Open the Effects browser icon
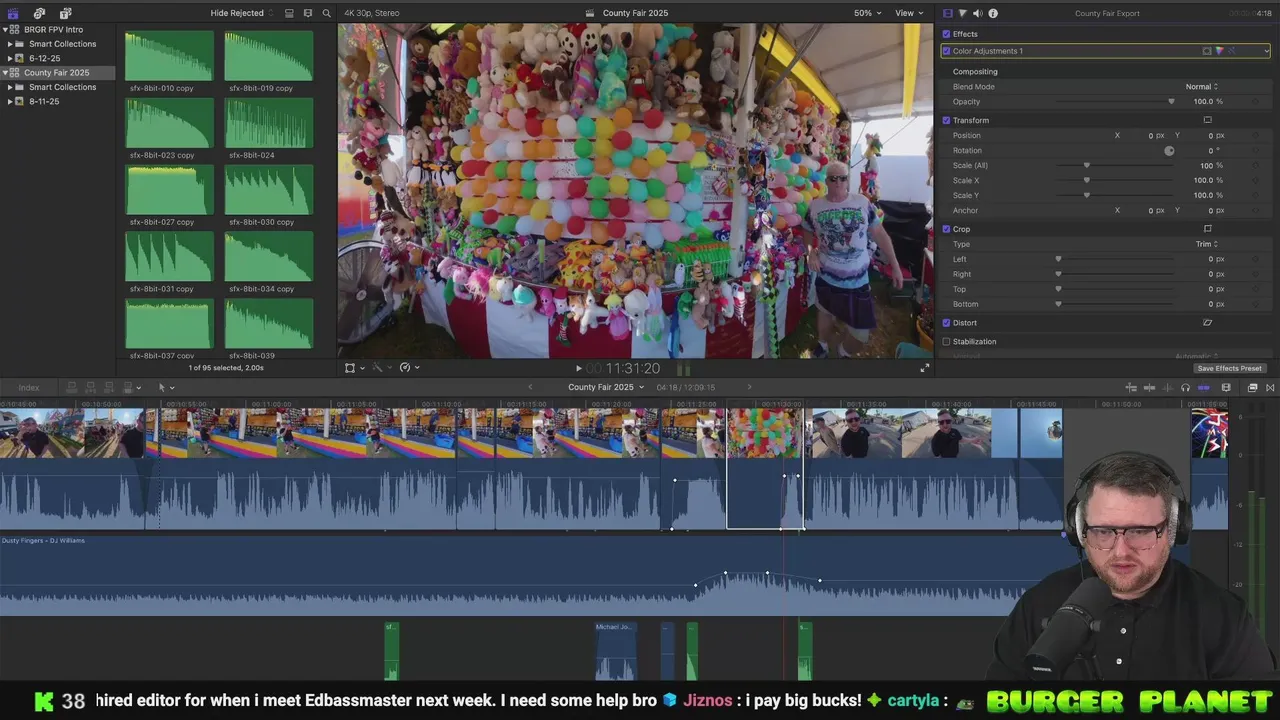This screenshot has width=1280, height=720. click(x=1253, y=387)
